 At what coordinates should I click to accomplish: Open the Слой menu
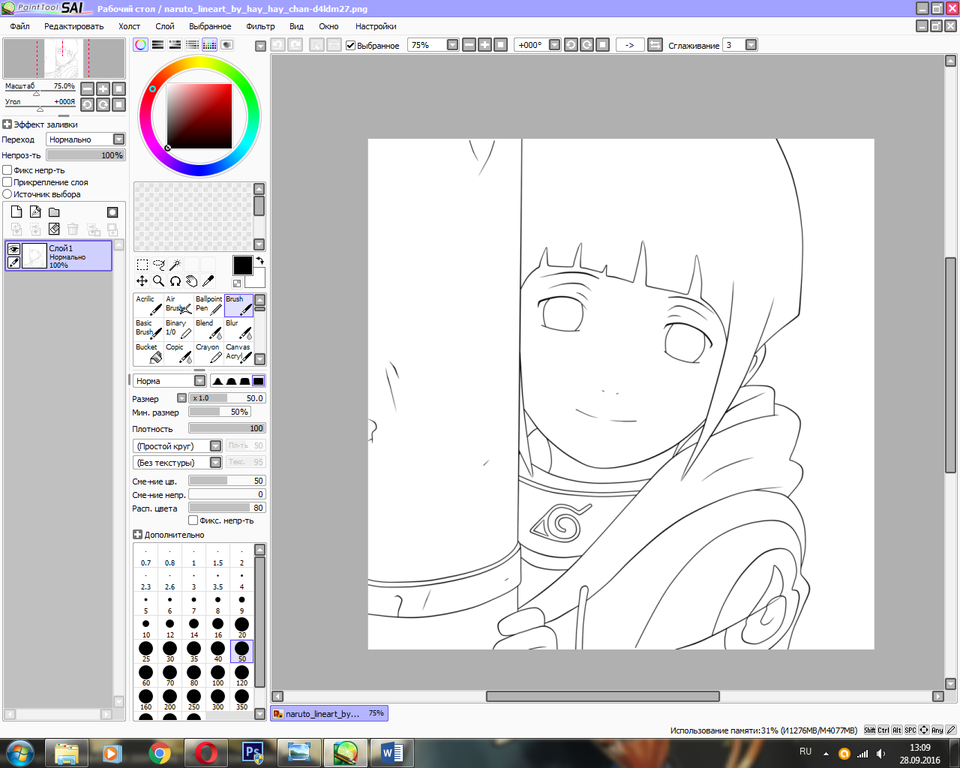pos(165,26)
